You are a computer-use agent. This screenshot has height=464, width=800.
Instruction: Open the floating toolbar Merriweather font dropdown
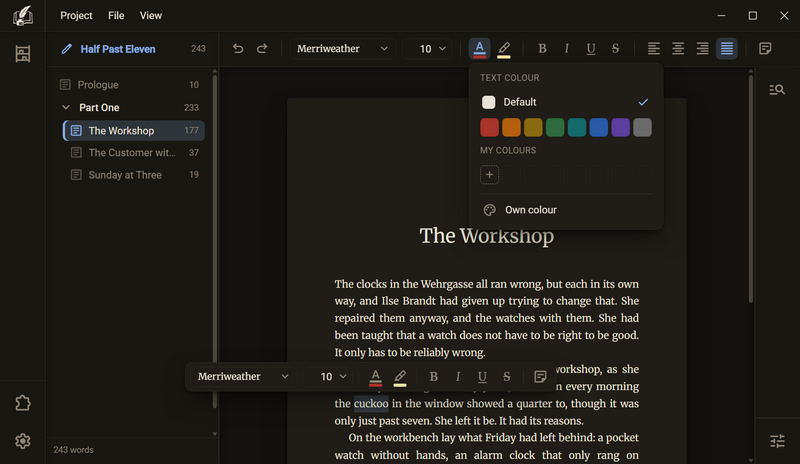point(243,377)
